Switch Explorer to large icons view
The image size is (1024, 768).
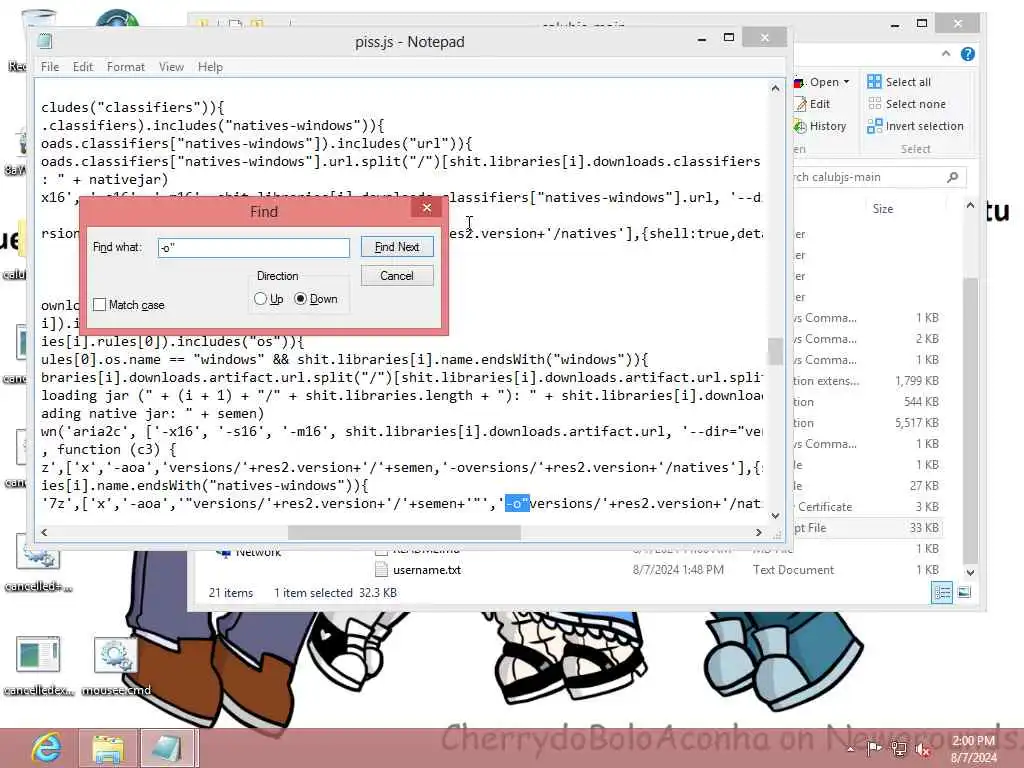(964, 592)
